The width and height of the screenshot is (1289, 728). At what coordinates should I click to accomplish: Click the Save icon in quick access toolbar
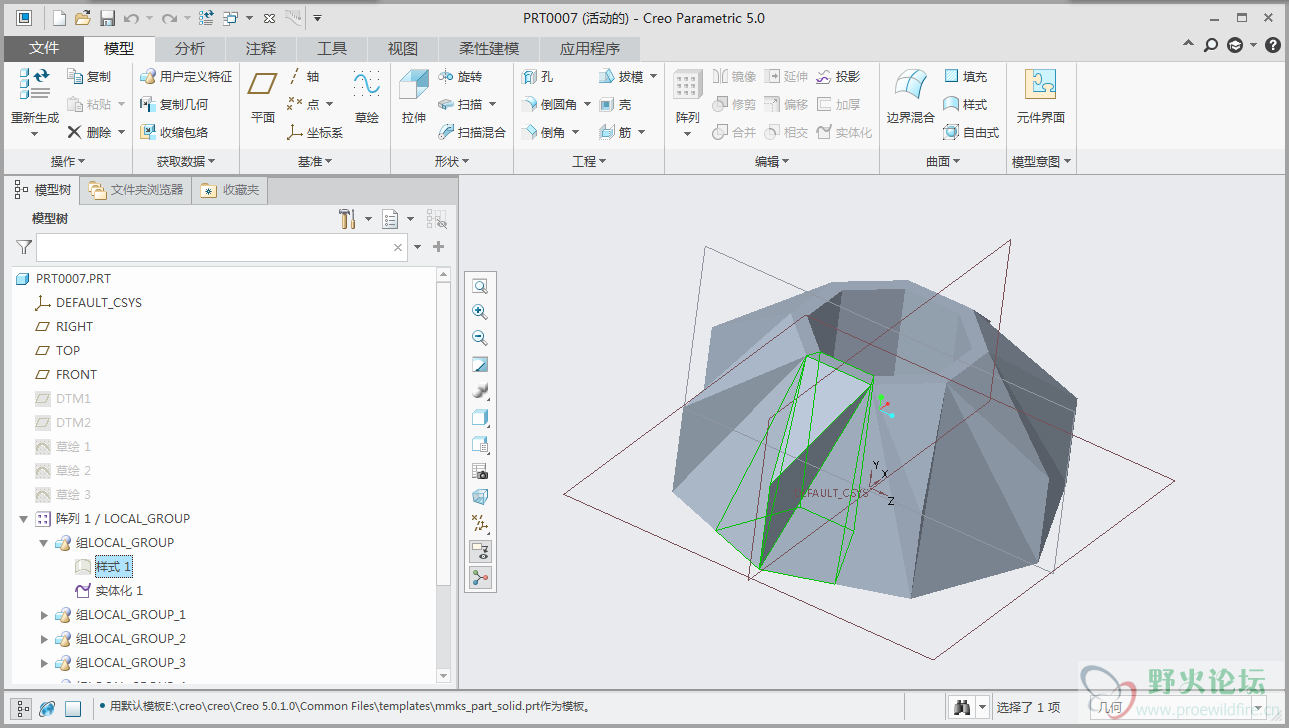click(x=107, y=18)
